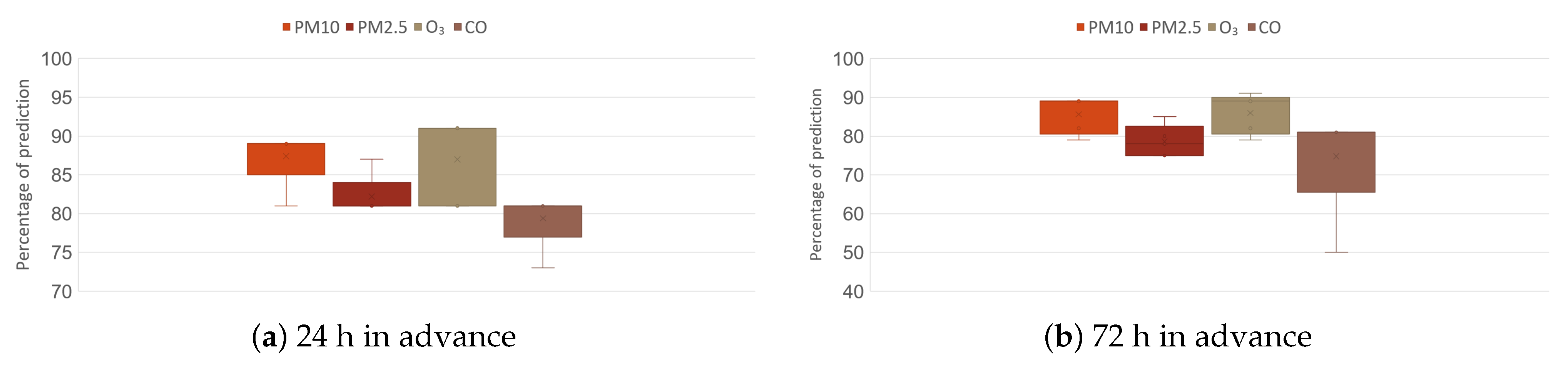Image resolution: width=1568 pixels, height=368 pixels.
Task: Click the "(a) 24 h in advance" caption
Action: 384,336
